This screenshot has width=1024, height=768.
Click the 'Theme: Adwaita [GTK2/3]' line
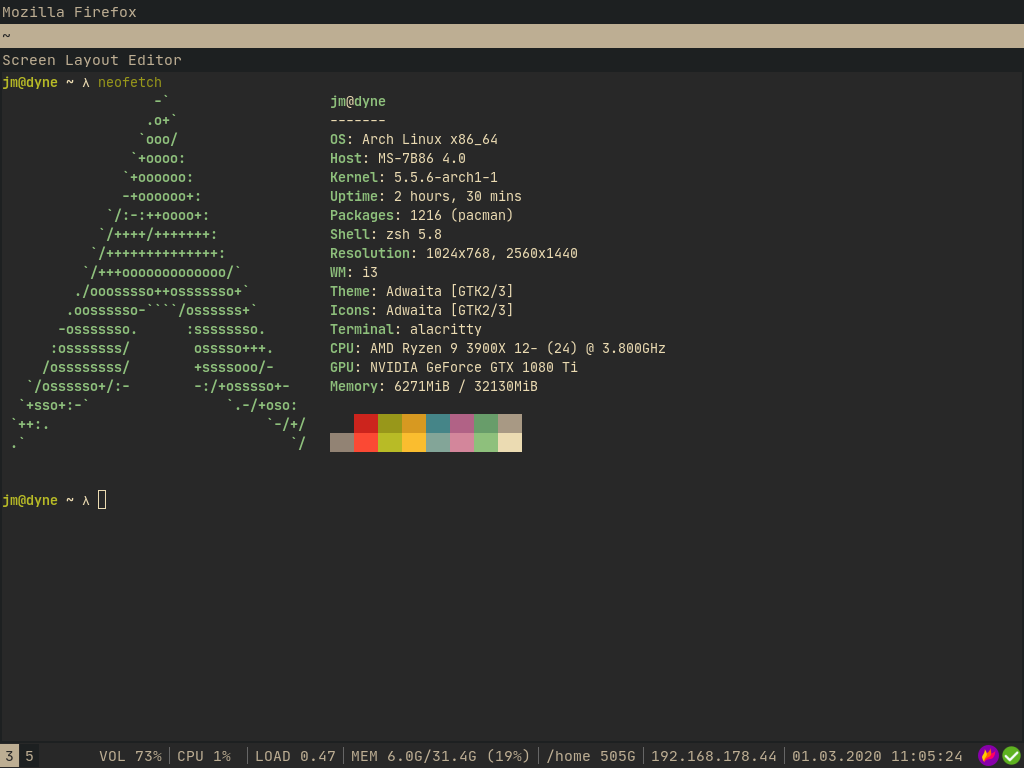pyautogui.click(x=422, y=291)
